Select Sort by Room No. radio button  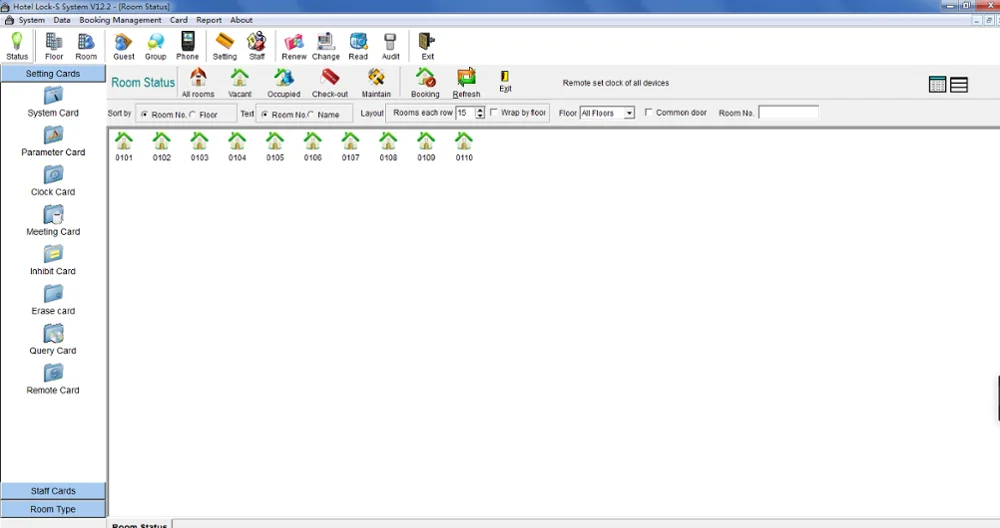[x=145, y=115]
